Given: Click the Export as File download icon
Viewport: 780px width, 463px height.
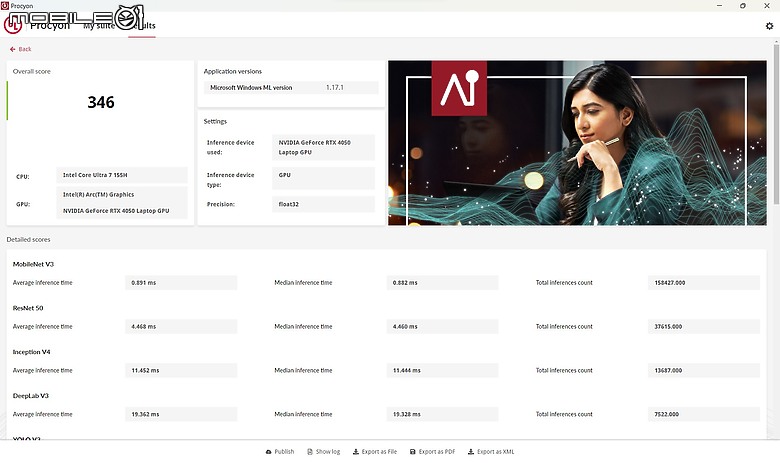Looking at the screenshot, I should (x=356, y=452).
